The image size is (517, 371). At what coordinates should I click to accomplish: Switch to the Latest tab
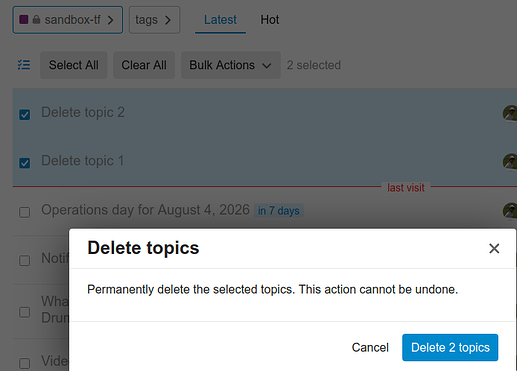[x=220, y=20]
